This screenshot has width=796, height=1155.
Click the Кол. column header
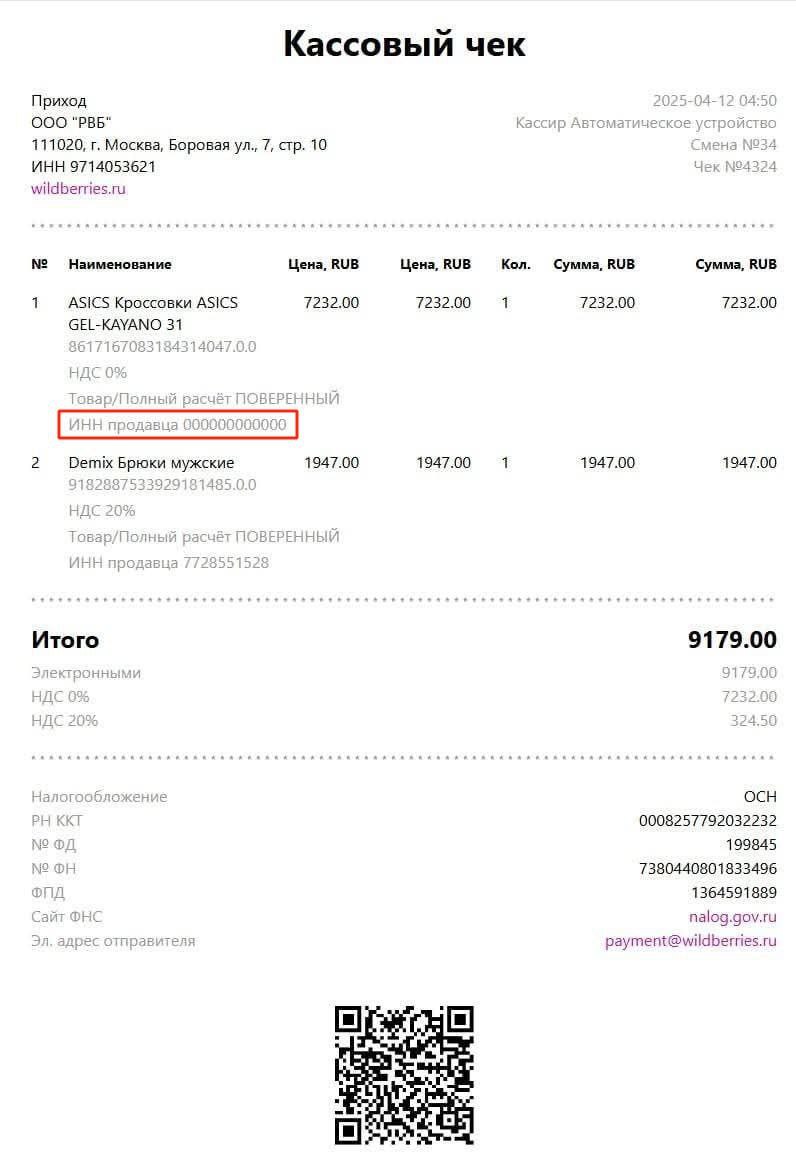514,265
